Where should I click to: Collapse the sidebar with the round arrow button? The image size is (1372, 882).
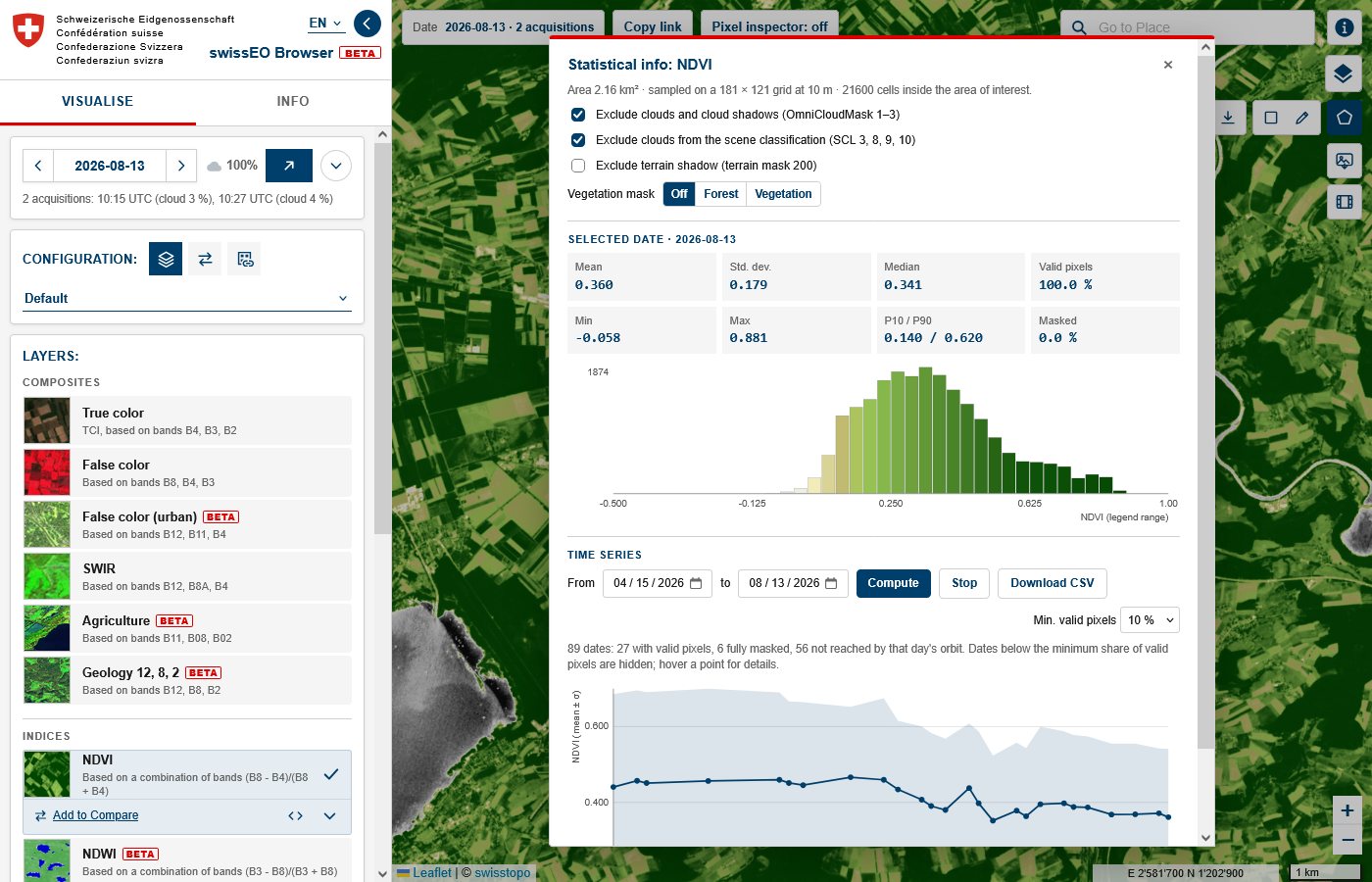coord(367,24)
